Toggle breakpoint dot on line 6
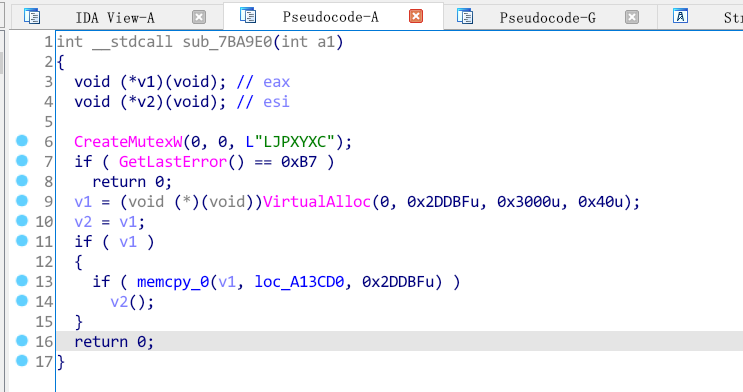This screenshot has height=392, width=743. click(22, 141)
